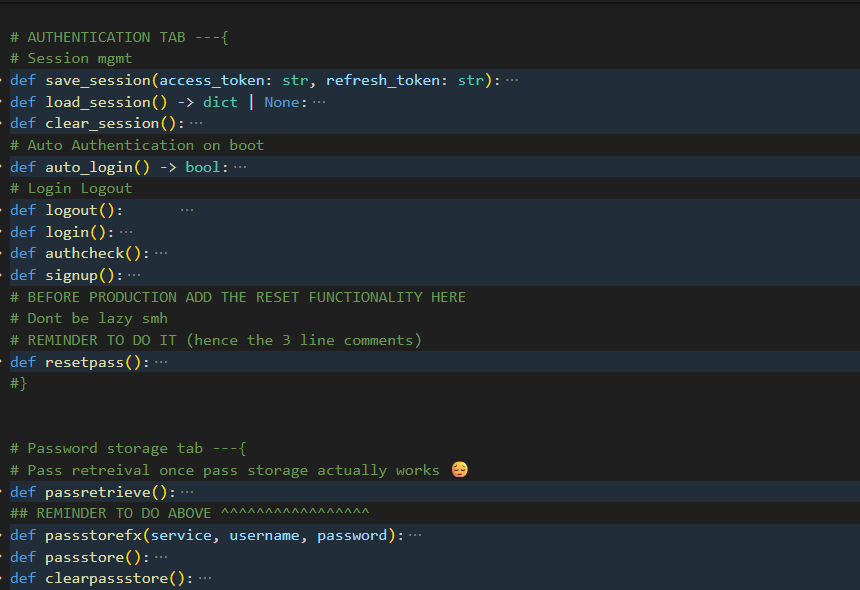Click the ellipsis after auto_login
This screenshot has height=590, width=860.
pos(240,167)
